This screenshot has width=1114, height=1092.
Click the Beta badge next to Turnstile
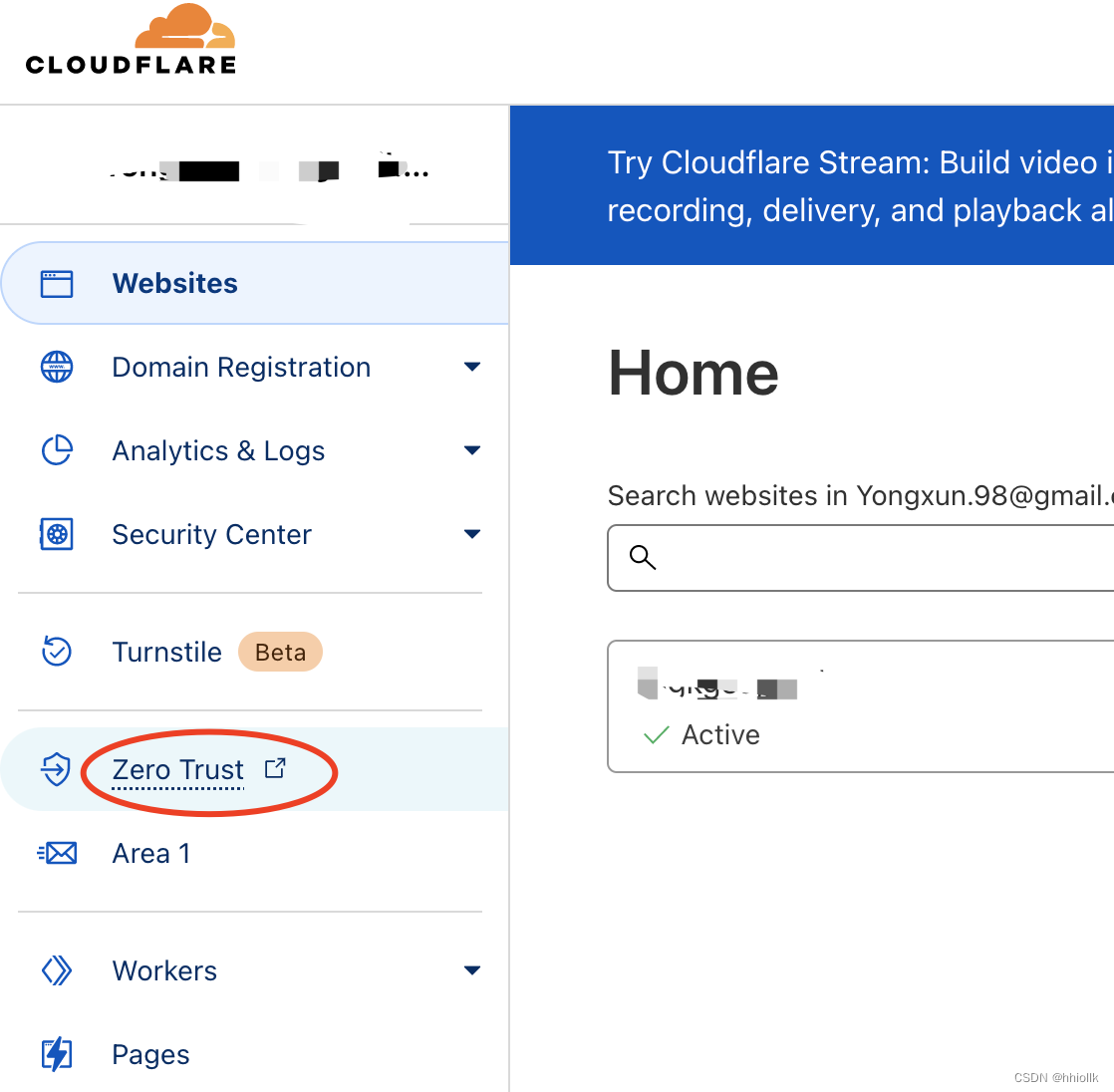[280, 653]
